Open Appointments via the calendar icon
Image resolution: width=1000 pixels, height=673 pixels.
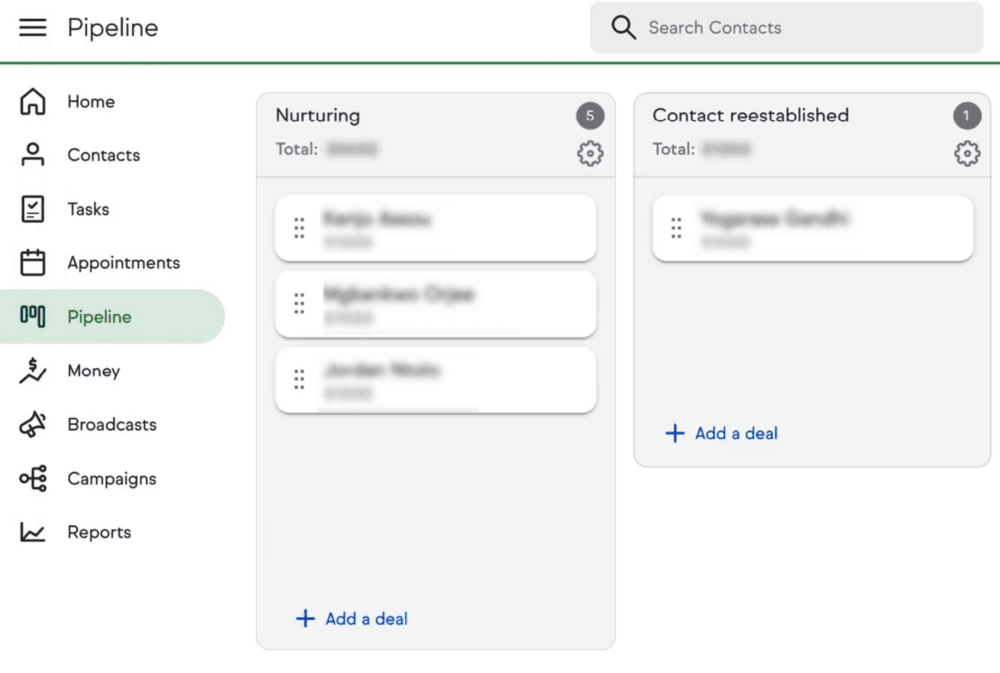pos(33,263)
